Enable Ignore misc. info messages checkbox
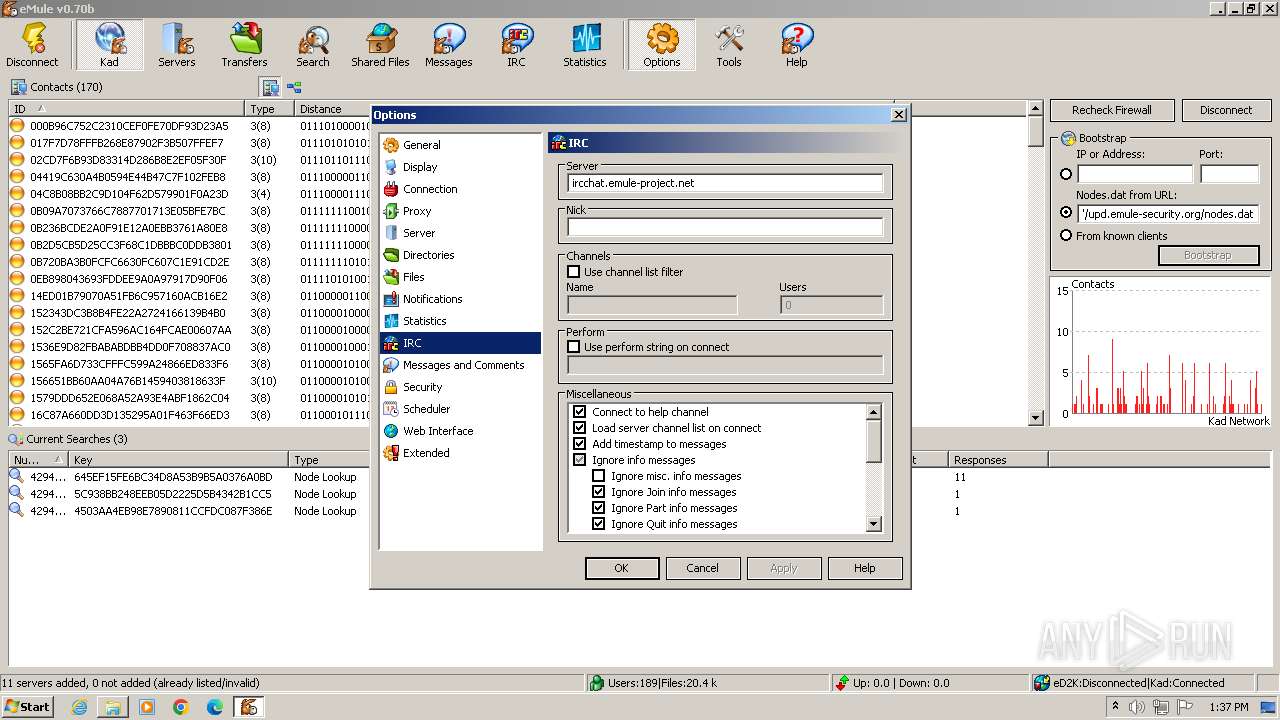The height and width of the screenshot is (720, 1280). point(599,476)
